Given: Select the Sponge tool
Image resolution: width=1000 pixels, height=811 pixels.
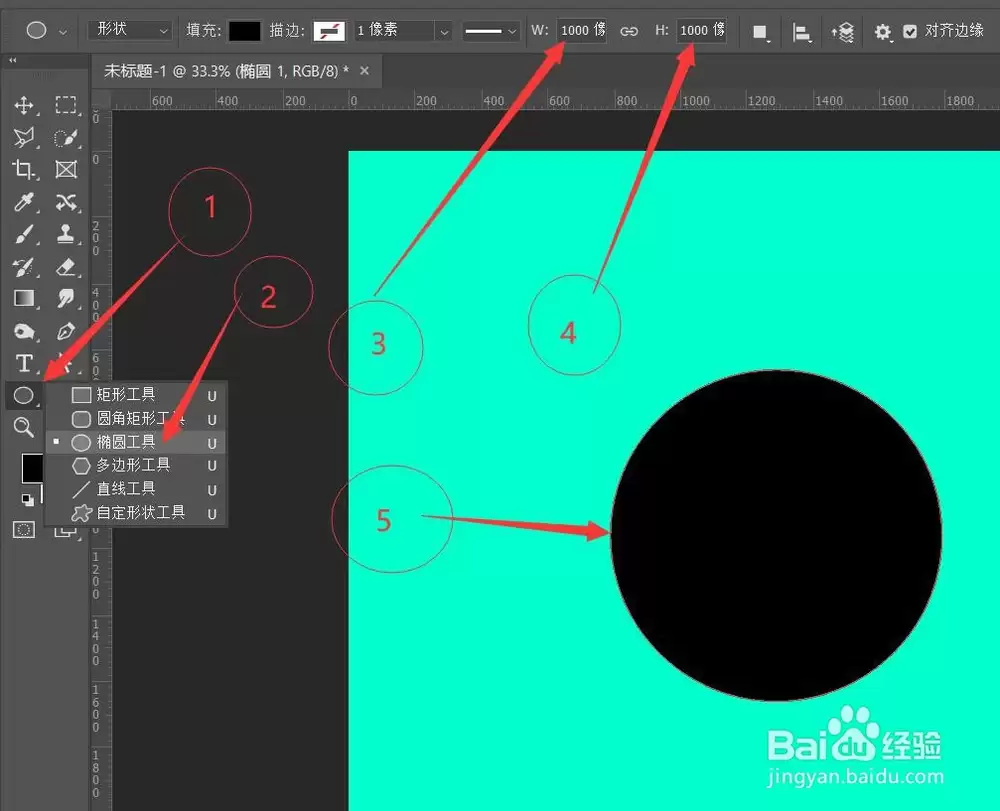Looking at the screenshot, I should click(x=24, y=332).
